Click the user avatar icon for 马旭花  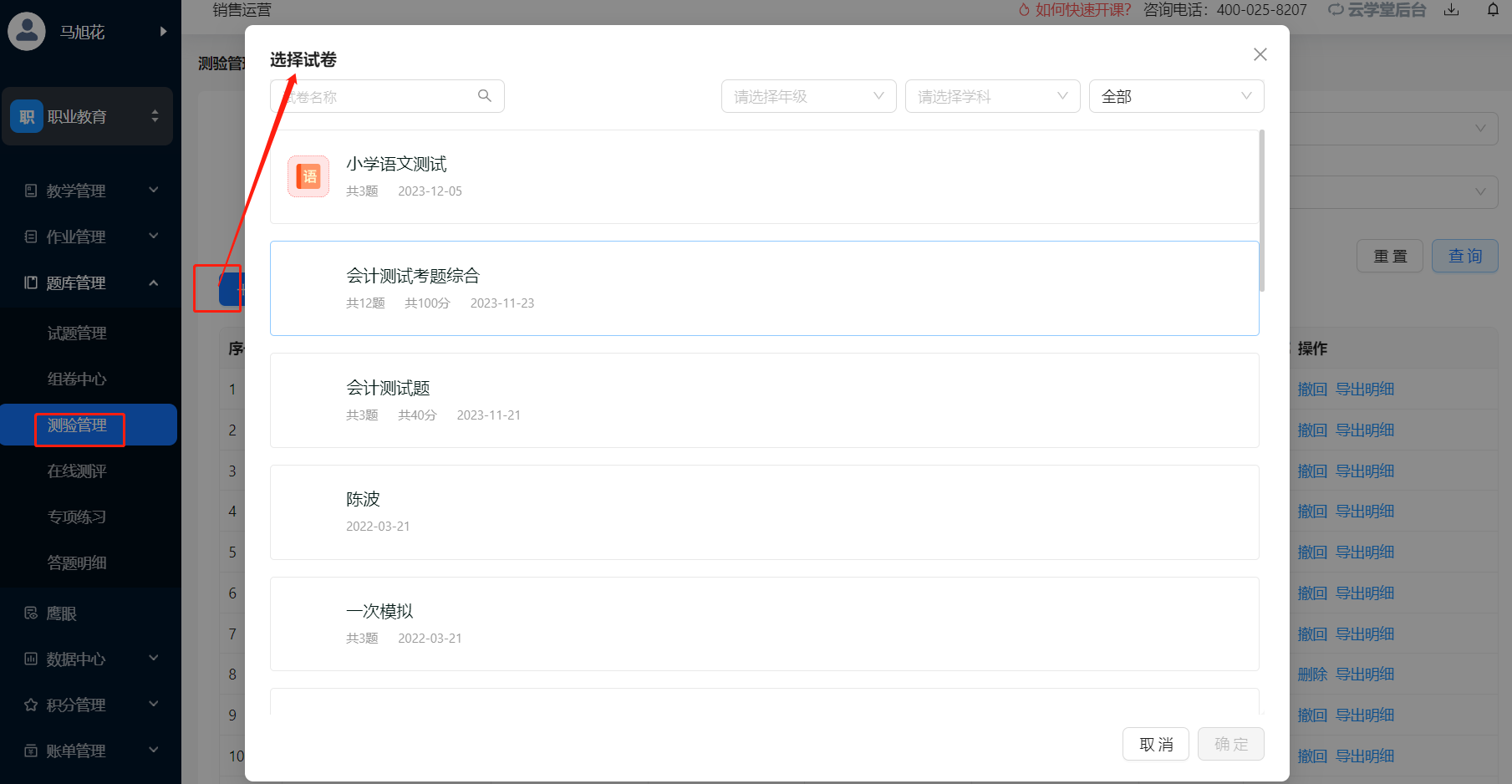point(27,31)
